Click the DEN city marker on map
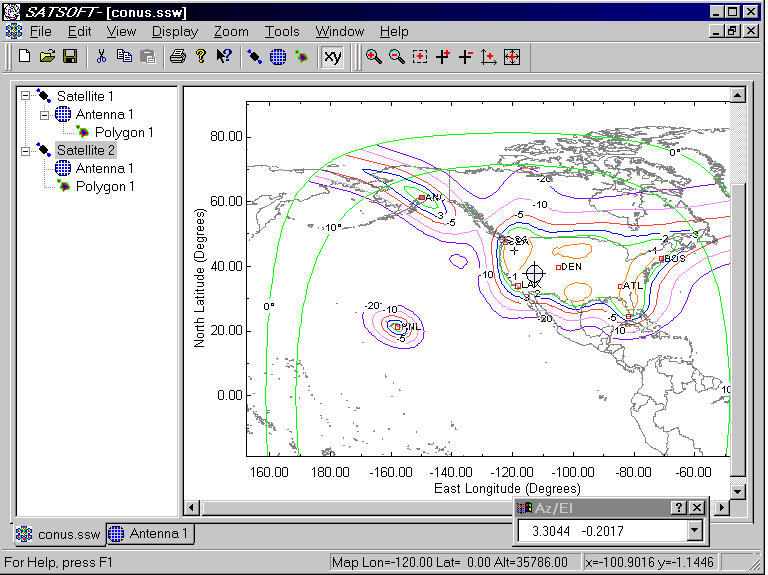The width and height of the screenshot is (768, 575). 558,267
